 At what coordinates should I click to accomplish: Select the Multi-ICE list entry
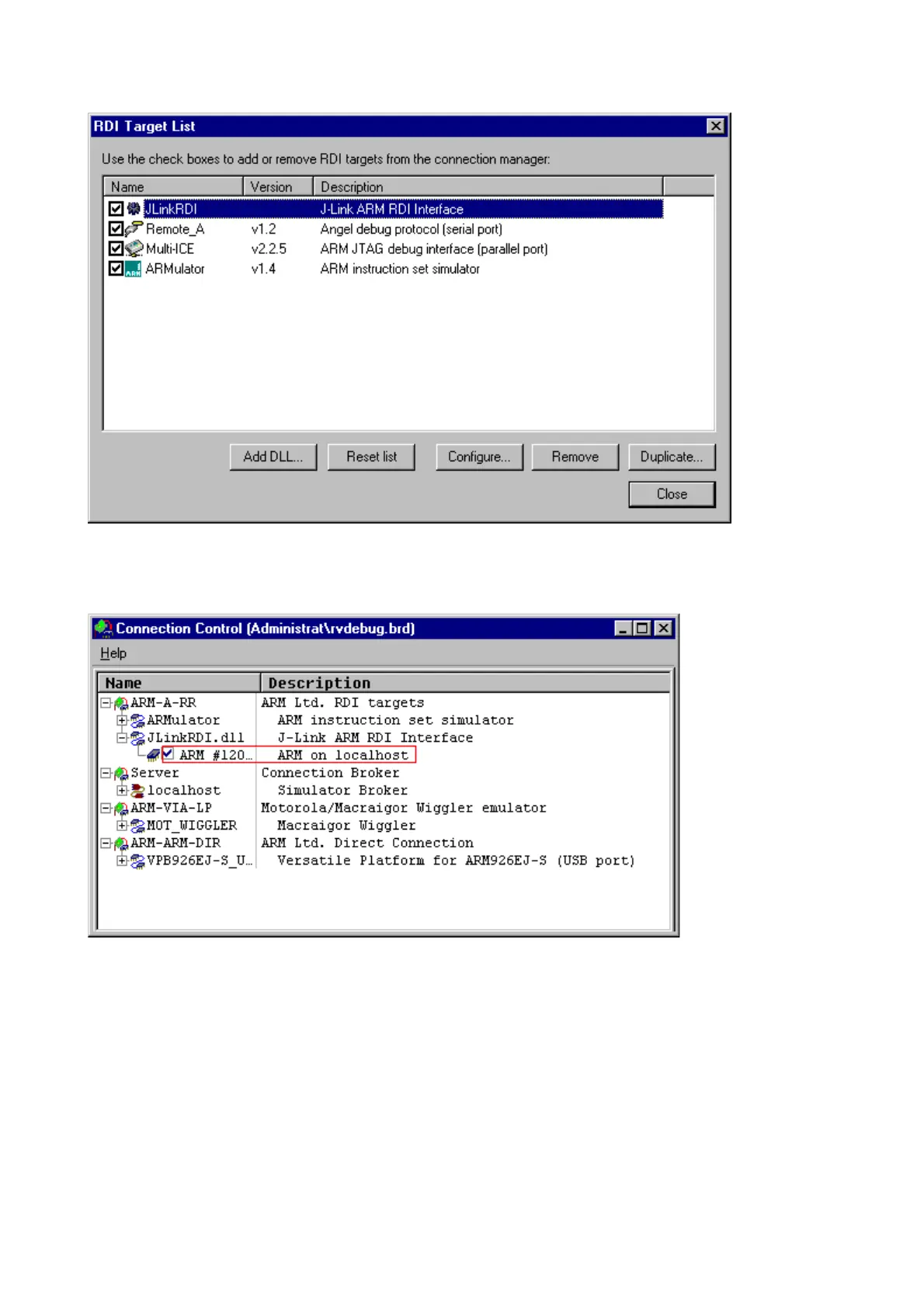[x=170, y=249]
